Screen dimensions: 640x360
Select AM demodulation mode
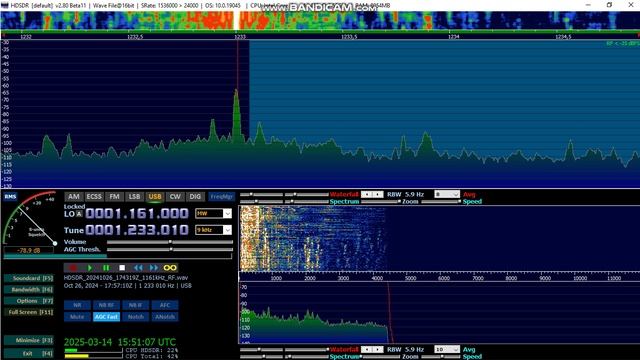(73, 197)
